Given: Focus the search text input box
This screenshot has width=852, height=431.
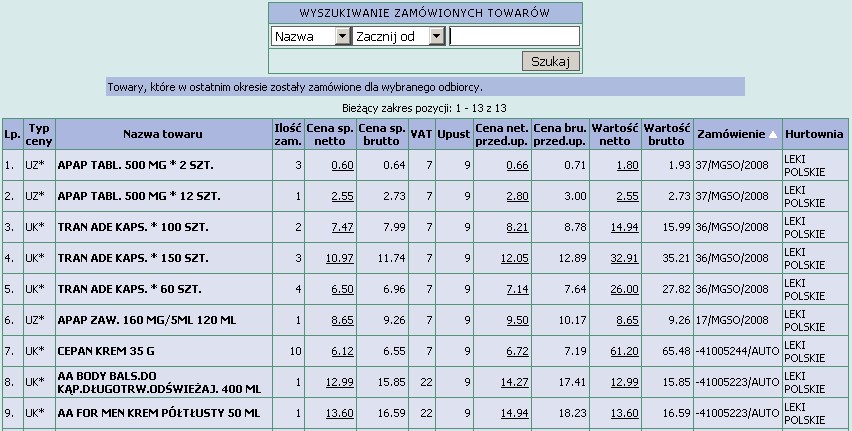Looking at the screenshot, I should 514,36.
